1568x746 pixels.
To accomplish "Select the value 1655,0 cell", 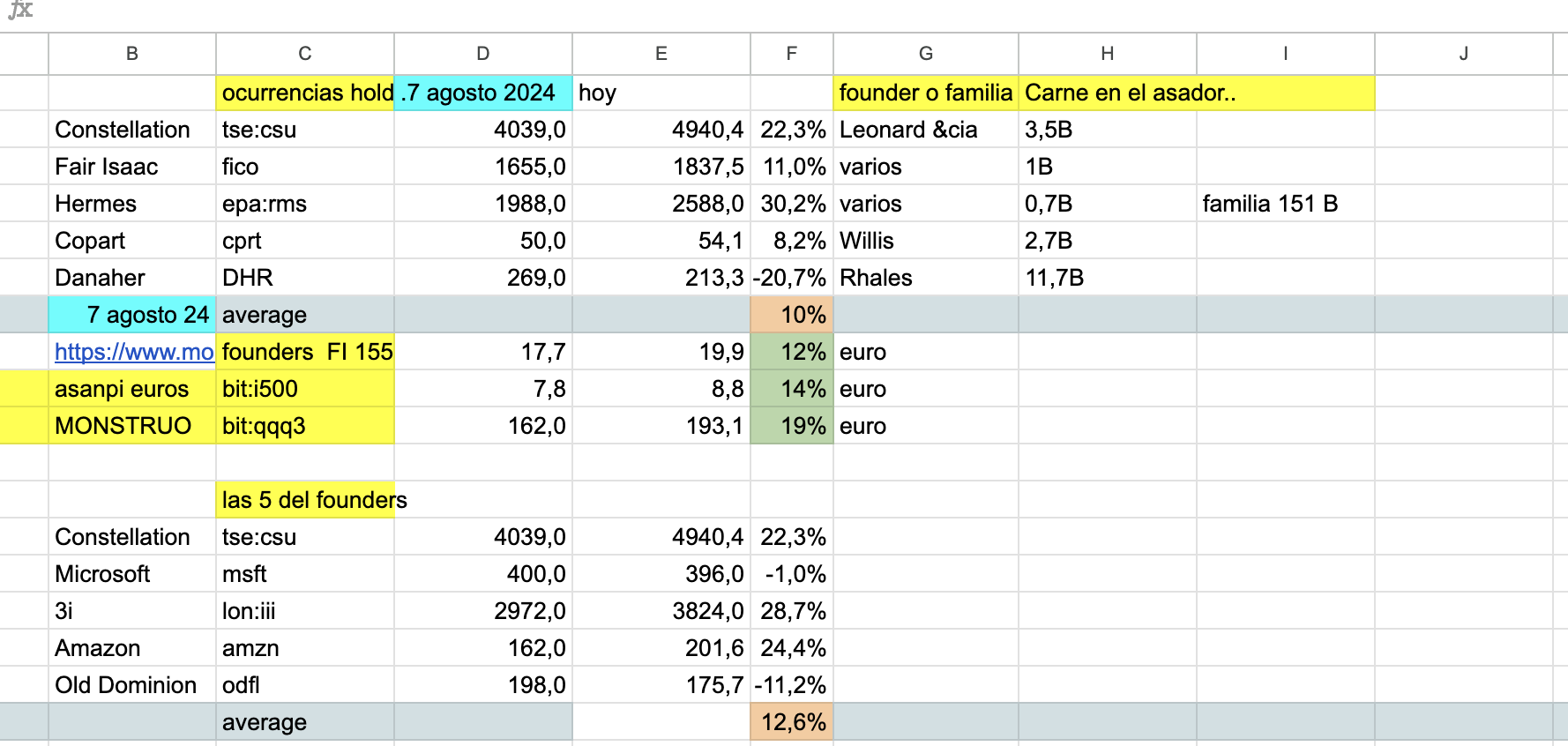I will (x=483, y=167).
